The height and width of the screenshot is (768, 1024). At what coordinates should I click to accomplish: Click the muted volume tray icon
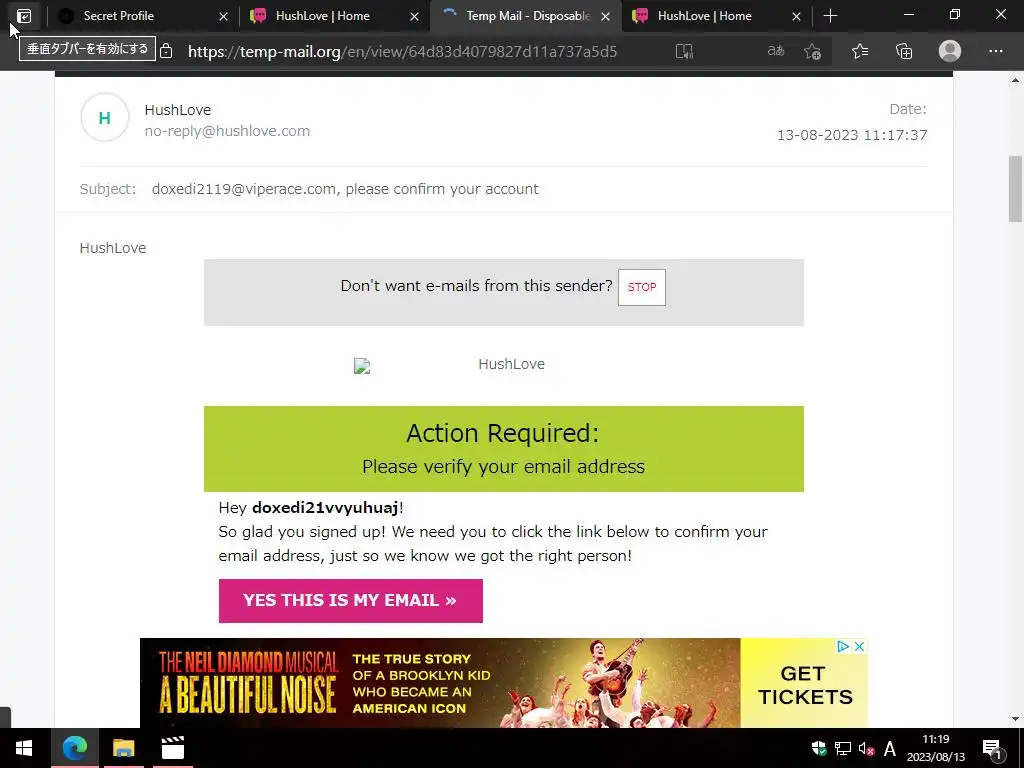point(867,748)
